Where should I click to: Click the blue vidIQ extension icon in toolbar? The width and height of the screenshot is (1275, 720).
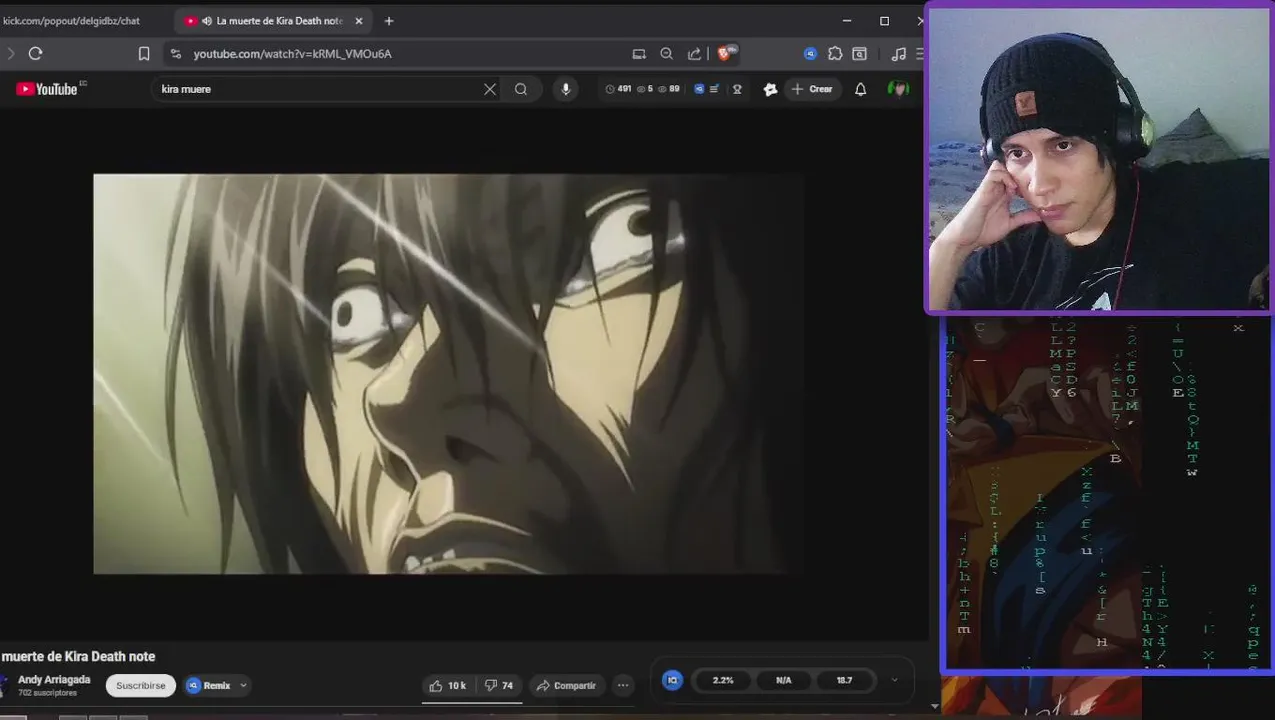coord(810,54)
